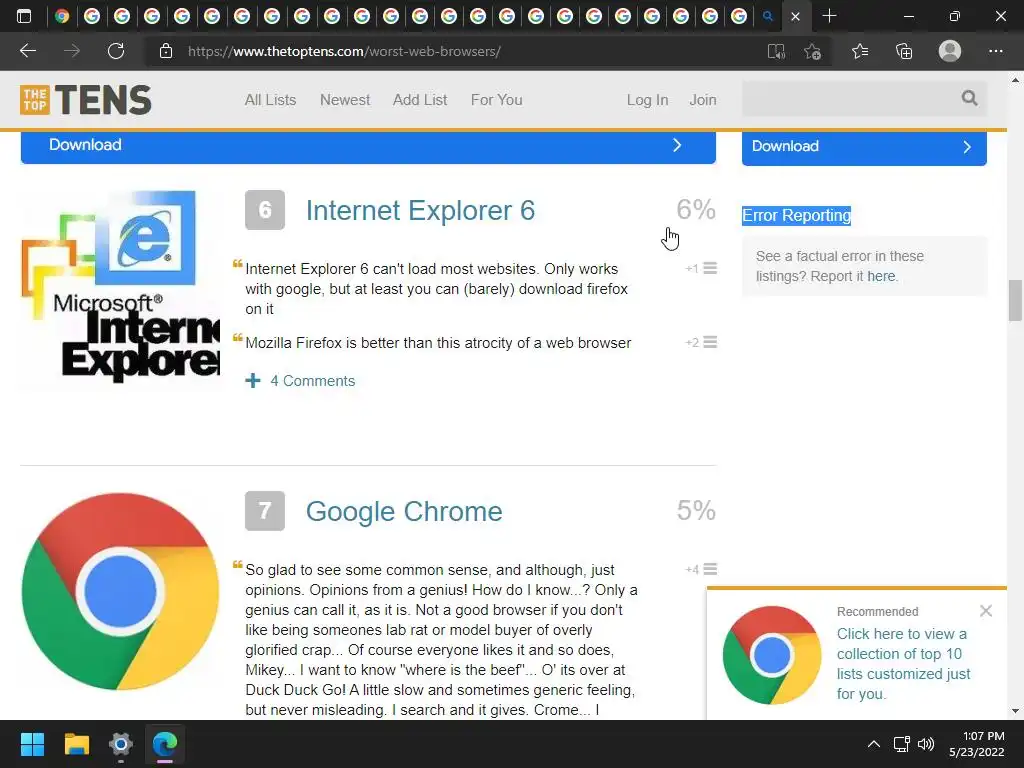Click the wide blue Download banner
The image size is (1024, 768).
[x=368, y=146]
